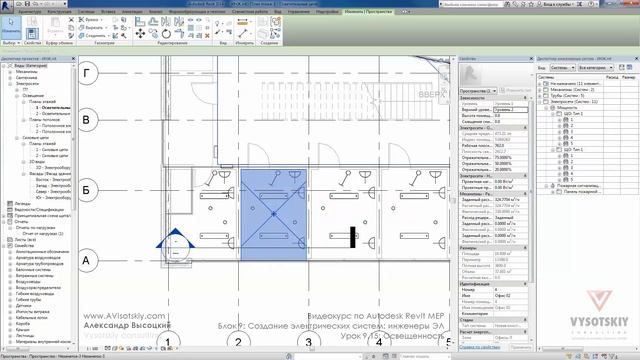The width and height of the screenshot is (640, 360).
Task: Collapse the Электросети node in system browser
Action: 540,102
